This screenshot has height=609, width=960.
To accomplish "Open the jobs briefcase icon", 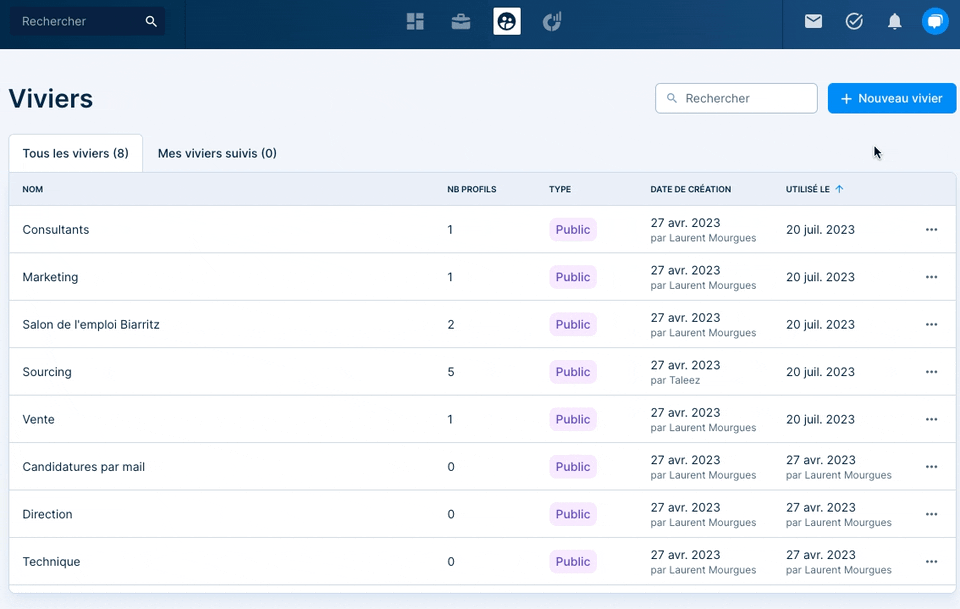I will point(461,21).
